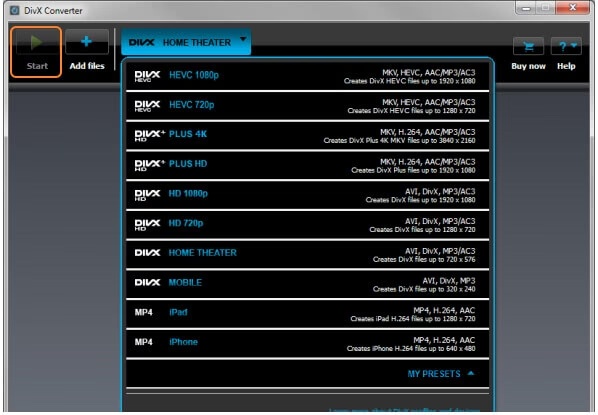
Task: Click the DivX Plus HD logo on the PLUS 4K row
Action: (150, 135)
